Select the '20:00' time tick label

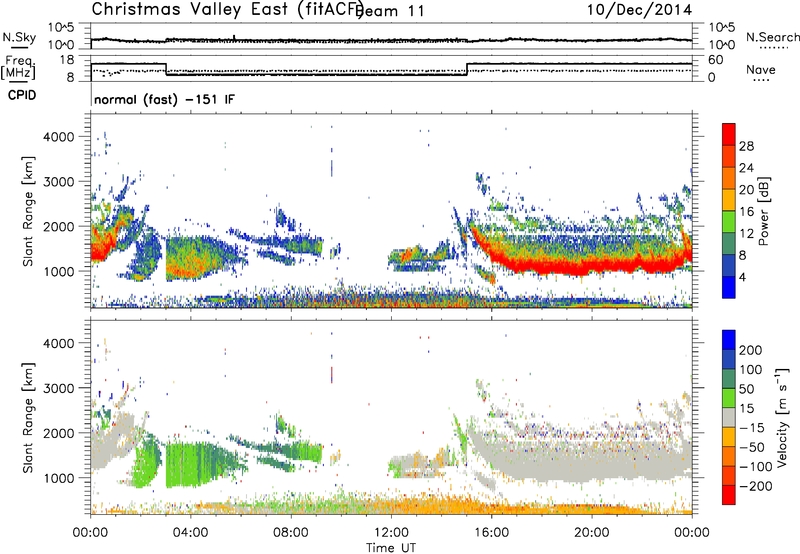click(x=591, y=533)
